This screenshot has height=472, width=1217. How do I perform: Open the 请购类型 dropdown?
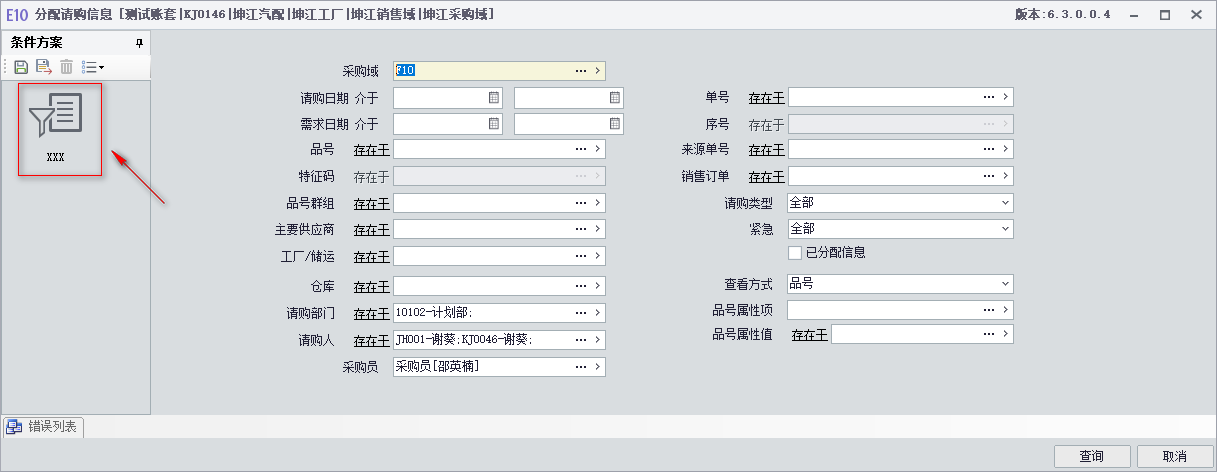click(1005, 203)
